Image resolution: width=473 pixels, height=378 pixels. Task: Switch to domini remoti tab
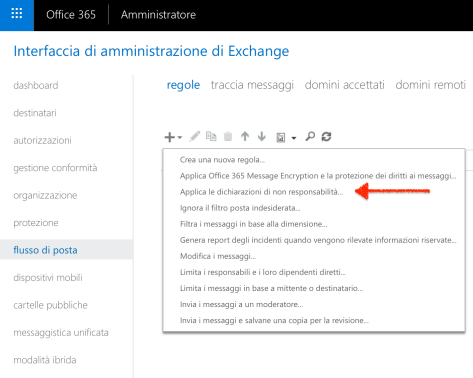click(x=431, y=85)
